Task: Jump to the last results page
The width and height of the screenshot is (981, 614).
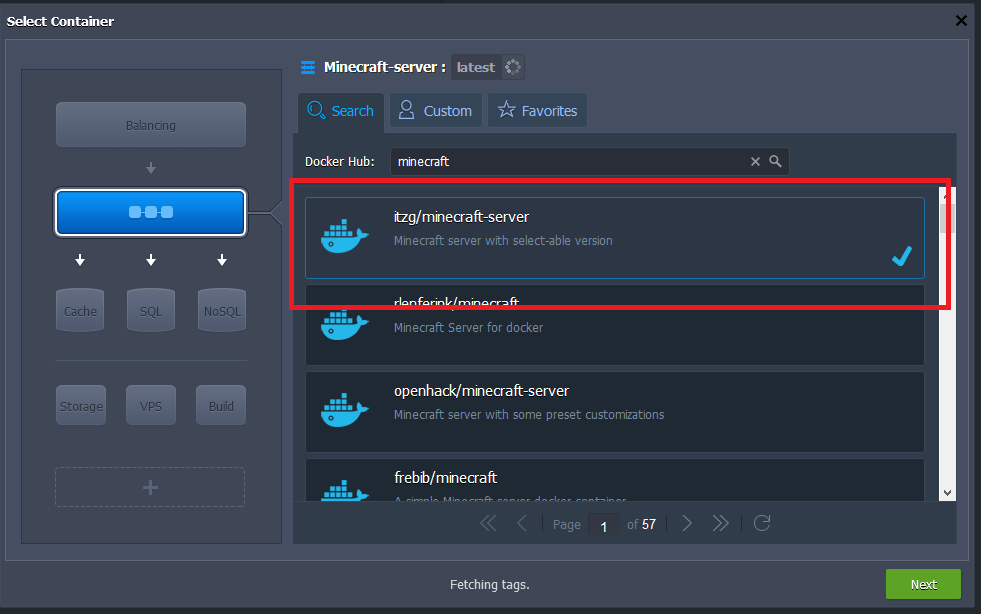Action: point(720,523)
